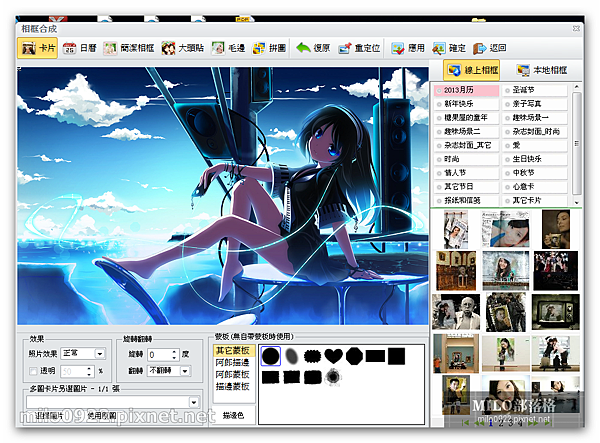Image resolution: width=600 pixels, height=443 pixels.
Task: Choose the octagon mask shape
Action: click(x=354, y=356)
